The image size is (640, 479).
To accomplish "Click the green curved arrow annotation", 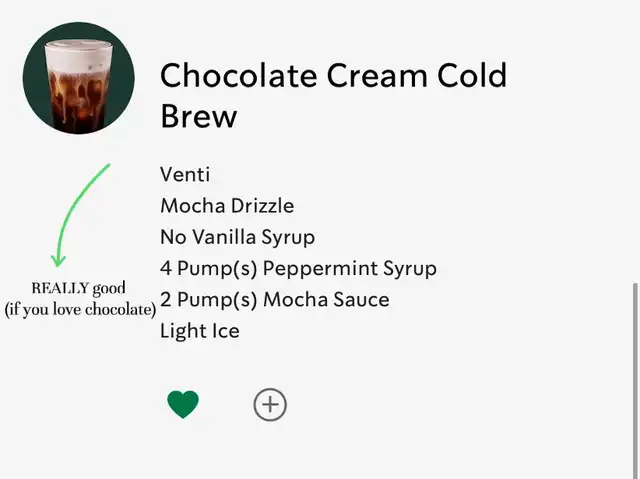I will coord(78,214).
